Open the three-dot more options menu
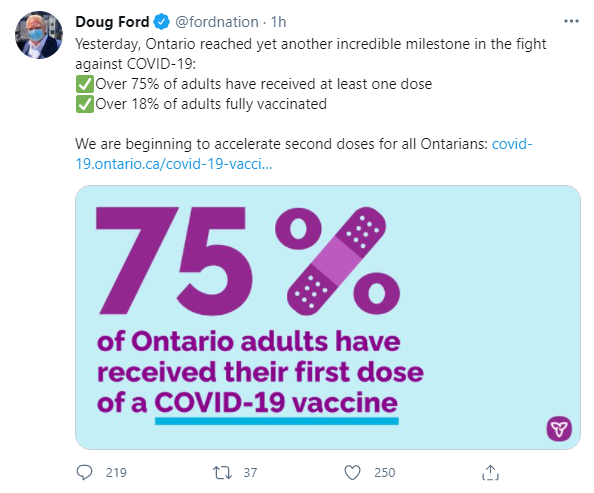The width and height of the screenshot is (594, 493). [x=571, y=21]
